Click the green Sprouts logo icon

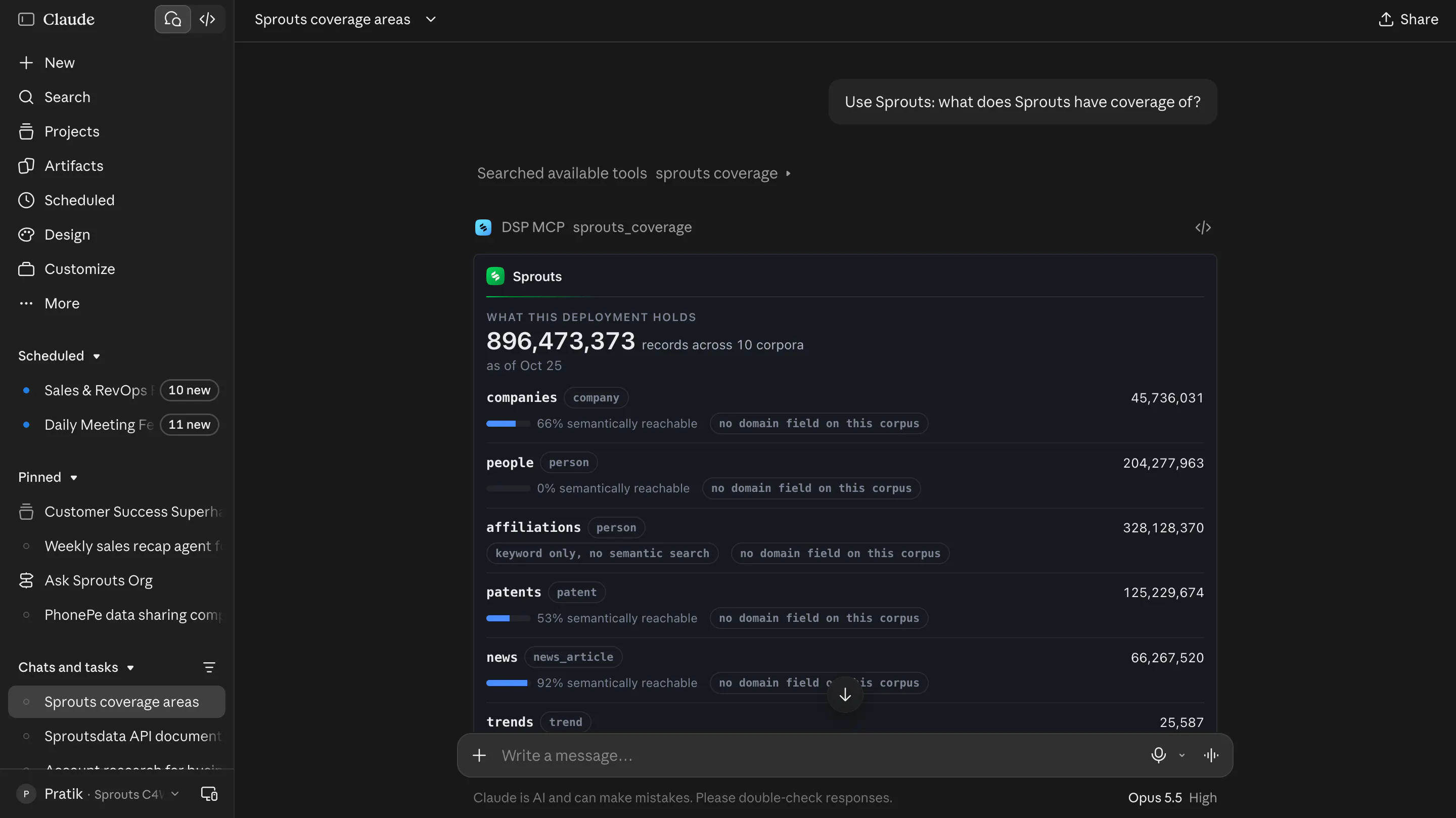(x=495, y=277)
